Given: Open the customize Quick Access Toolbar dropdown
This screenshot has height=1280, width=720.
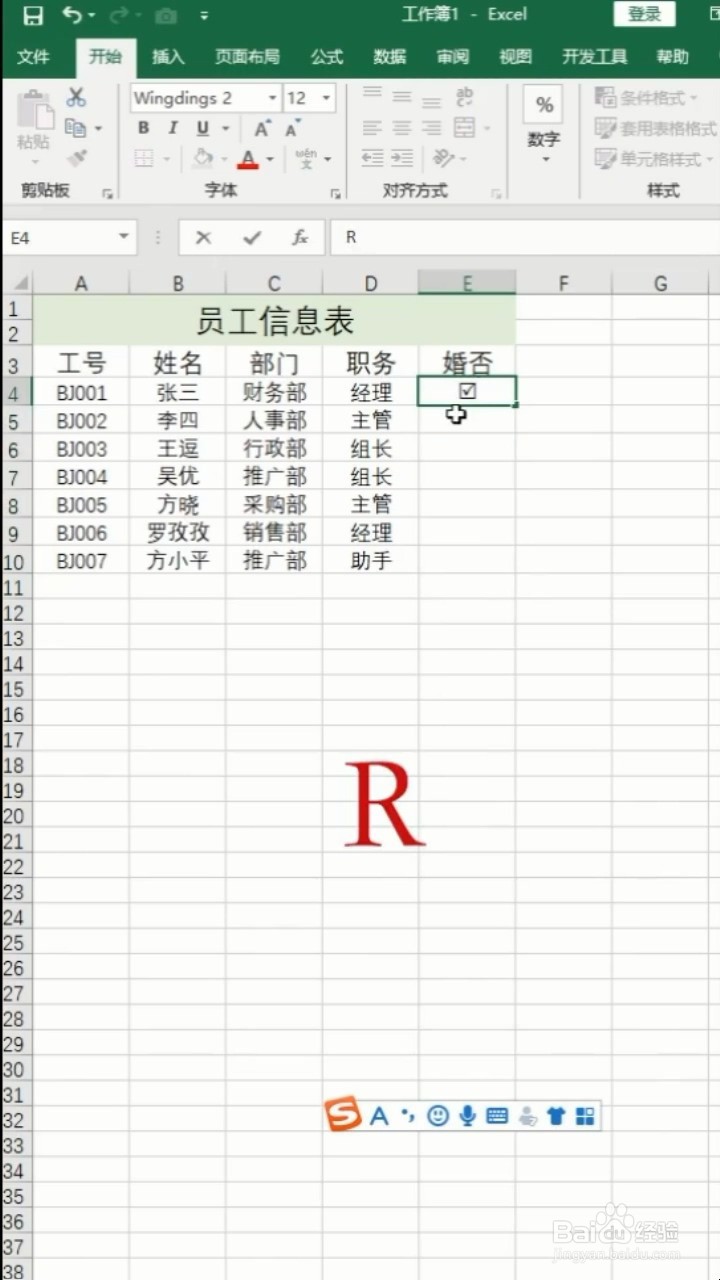Looking at the screenshot, I should click(x=204, y=16).
